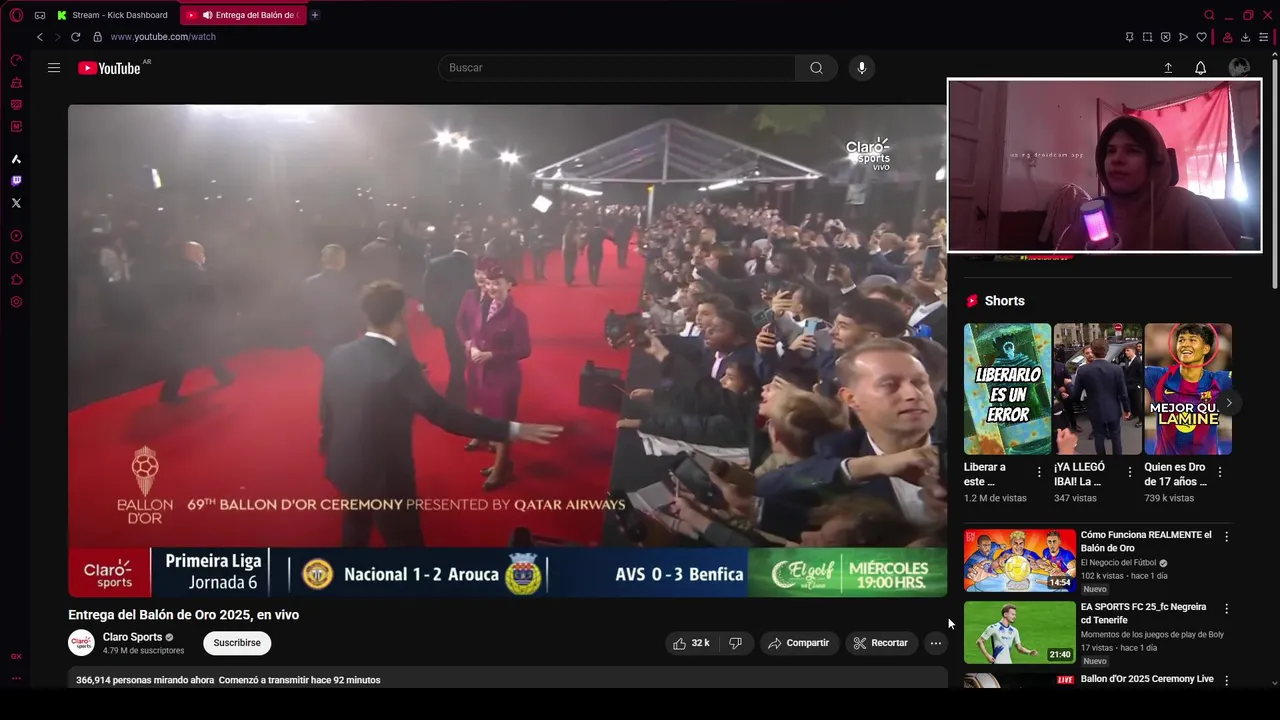This screenshot has width=1280, height=720.
Task: Open the browser heart bookmarks icon
Action: point(1202,37)
